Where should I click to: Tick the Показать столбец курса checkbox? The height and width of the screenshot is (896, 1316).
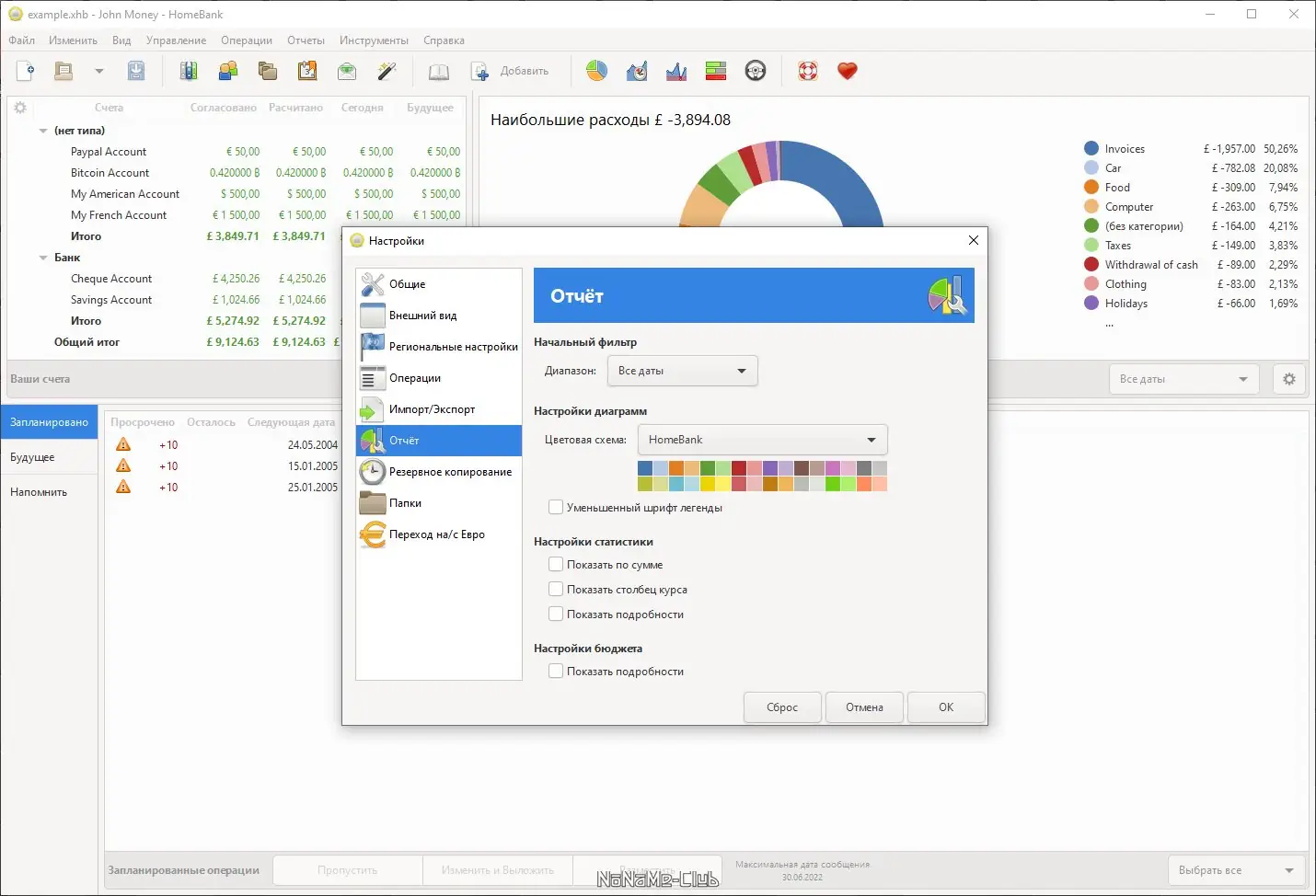click(556, 590)
